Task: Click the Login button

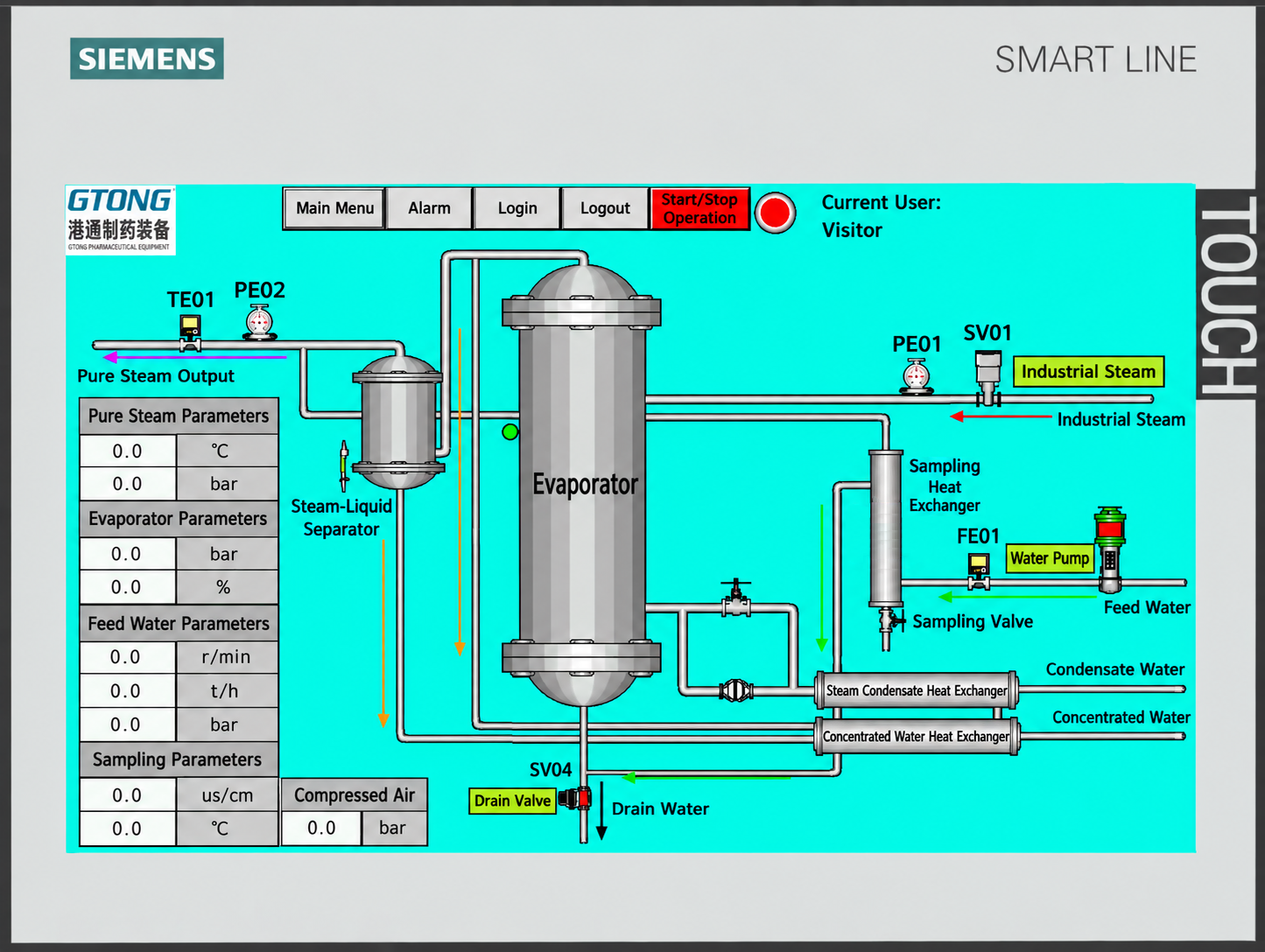Action: pyautogui.click(x=517, y=208)
